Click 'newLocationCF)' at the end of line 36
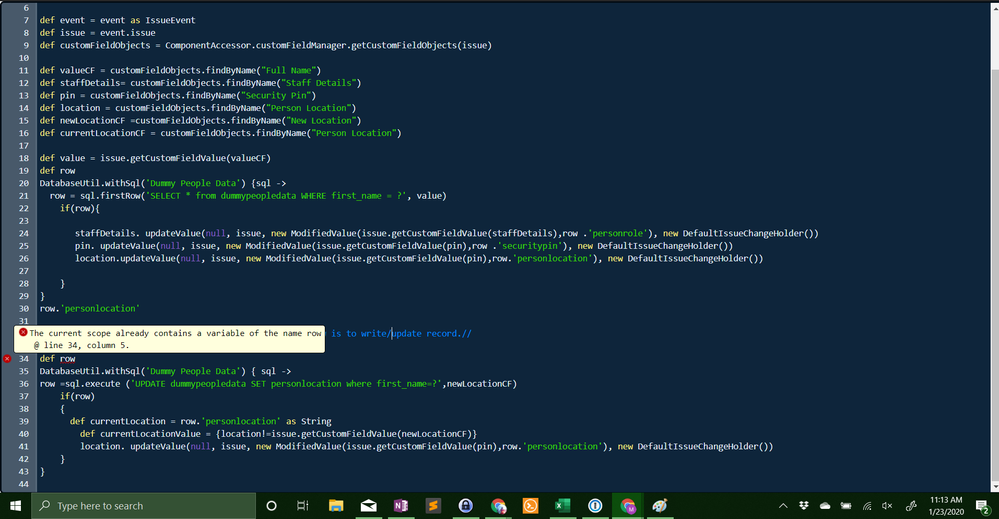This screenshot has width=999, height=519. click(482, 383)
